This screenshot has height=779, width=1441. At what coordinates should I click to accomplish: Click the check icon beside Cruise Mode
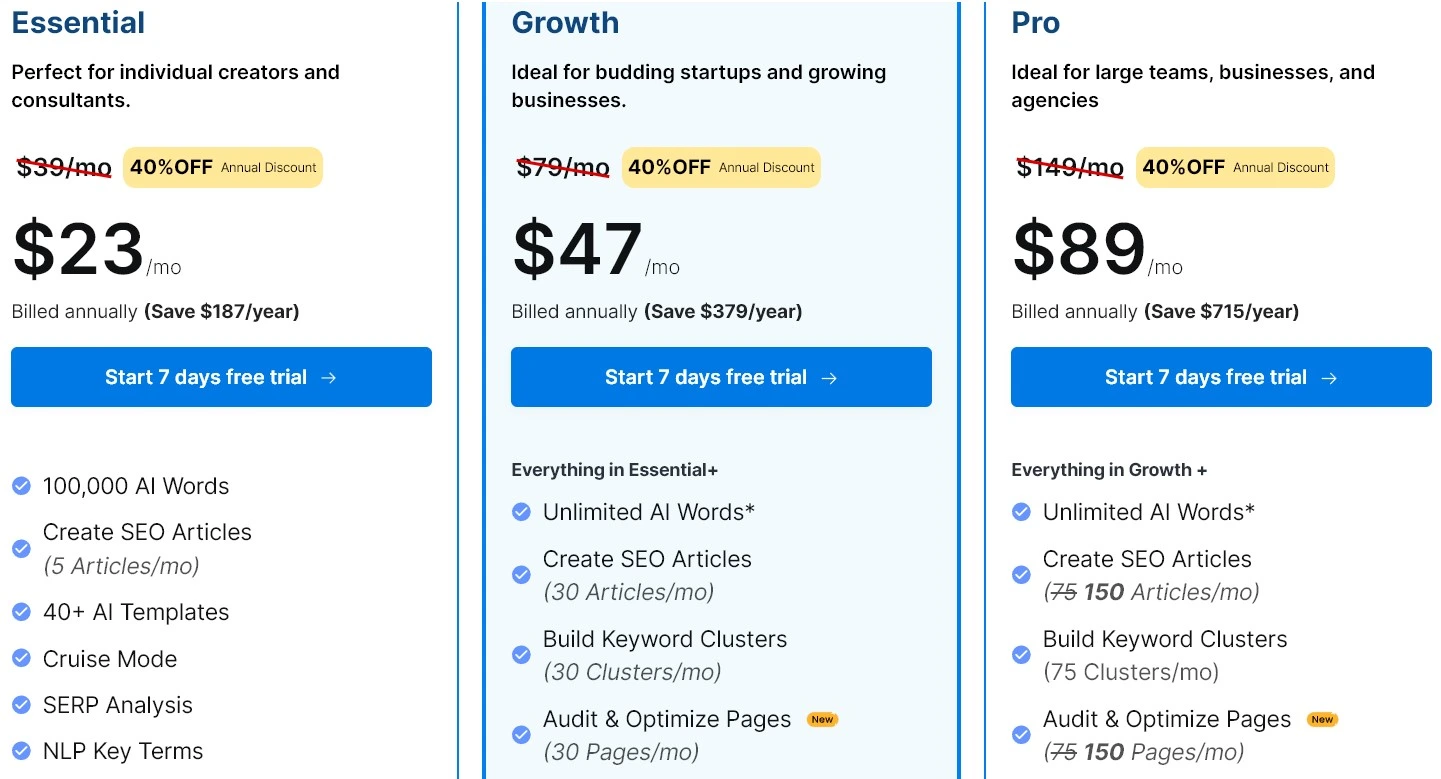tap(21, 659)
